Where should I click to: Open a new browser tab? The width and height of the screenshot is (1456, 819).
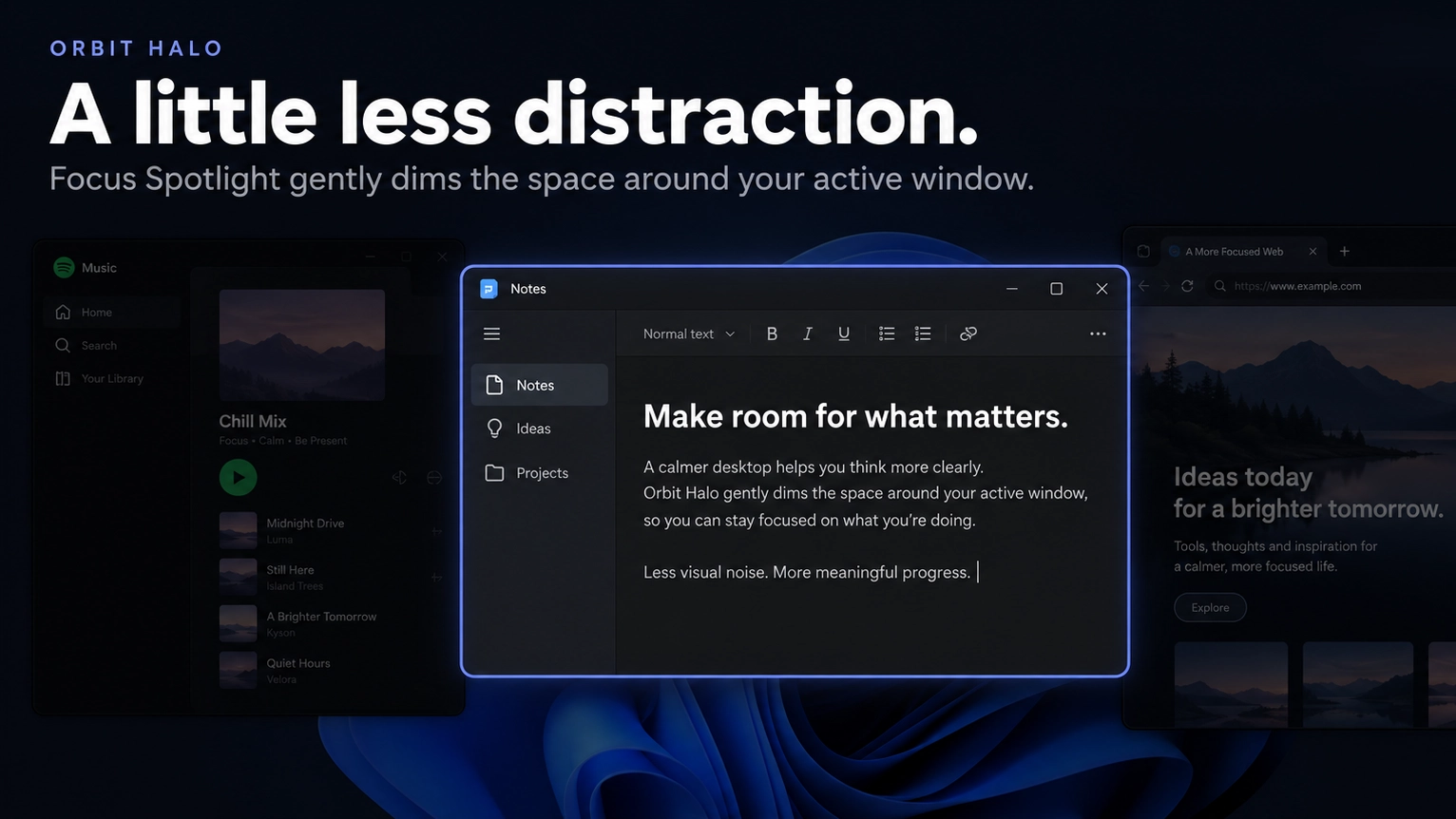pos(1344,252)
